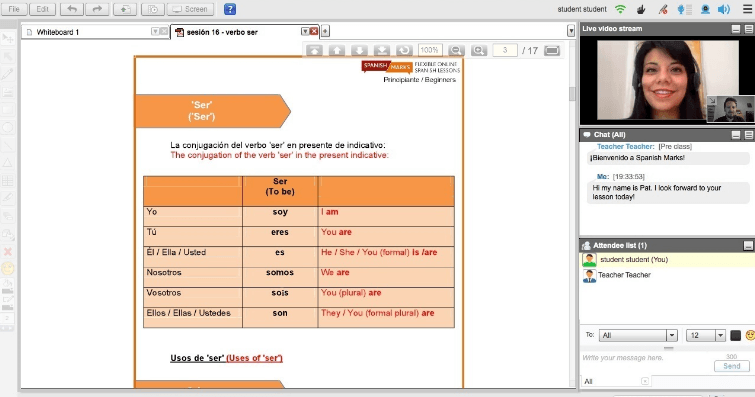The height and width of the screenshot is (397, 755).
Task: Open sesión 16 tab dropdown arrow
Action: click(x=305, y=31)
